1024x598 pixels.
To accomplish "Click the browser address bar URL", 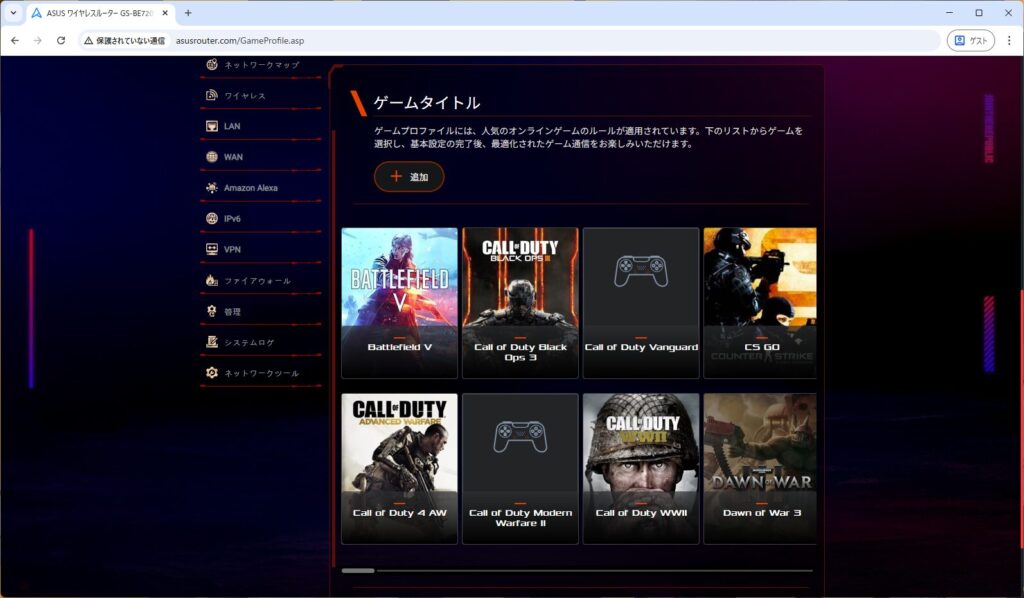I will pyautogui.click(x=238, y=41).
